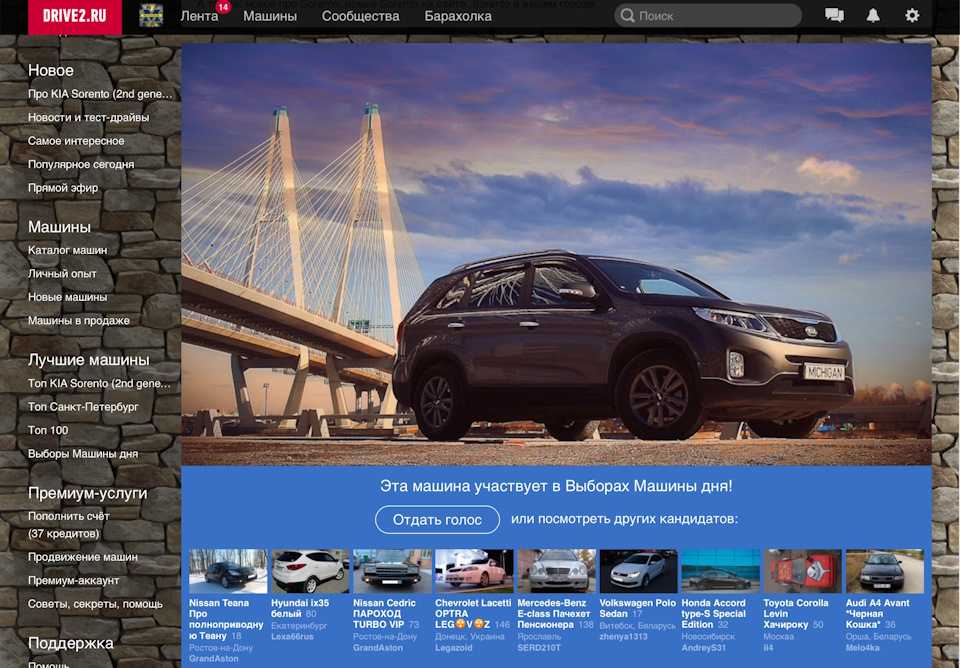Focus the Поиск search field

[708, 15]
